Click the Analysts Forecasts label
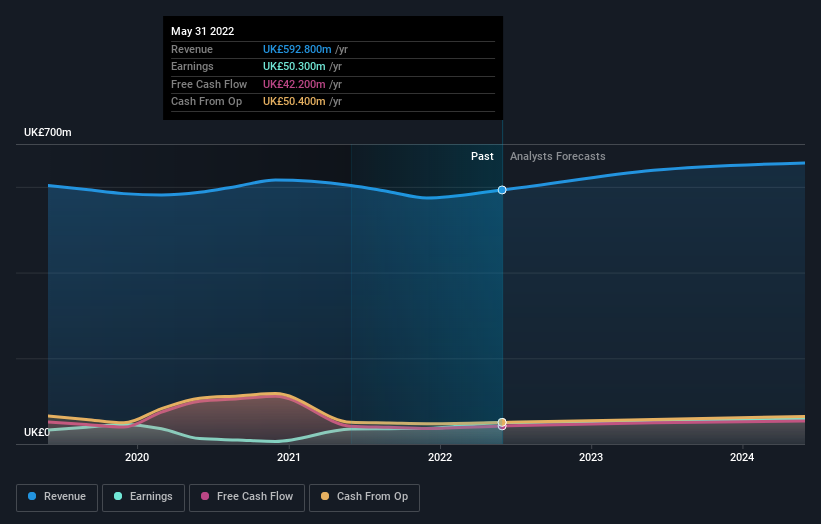This screenshot has height=524, width=821. (x=558, y=156)
